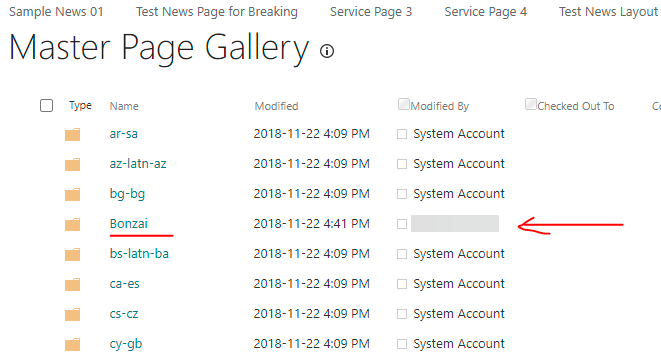This screenshot has height=362, width=661.
Task: Click the redacted Modified By name for Bonzai
Action: point(455,223)
